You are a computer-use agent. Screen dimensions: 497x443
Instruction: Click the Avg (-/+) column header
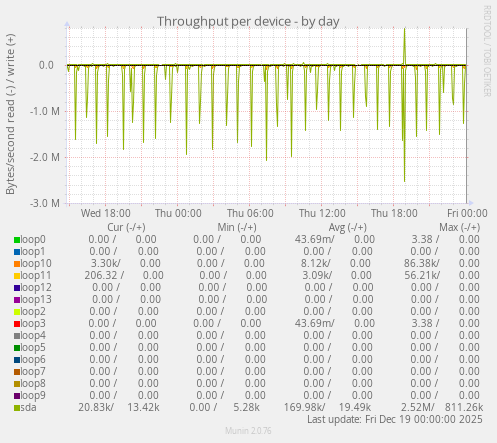click(348, 227)
